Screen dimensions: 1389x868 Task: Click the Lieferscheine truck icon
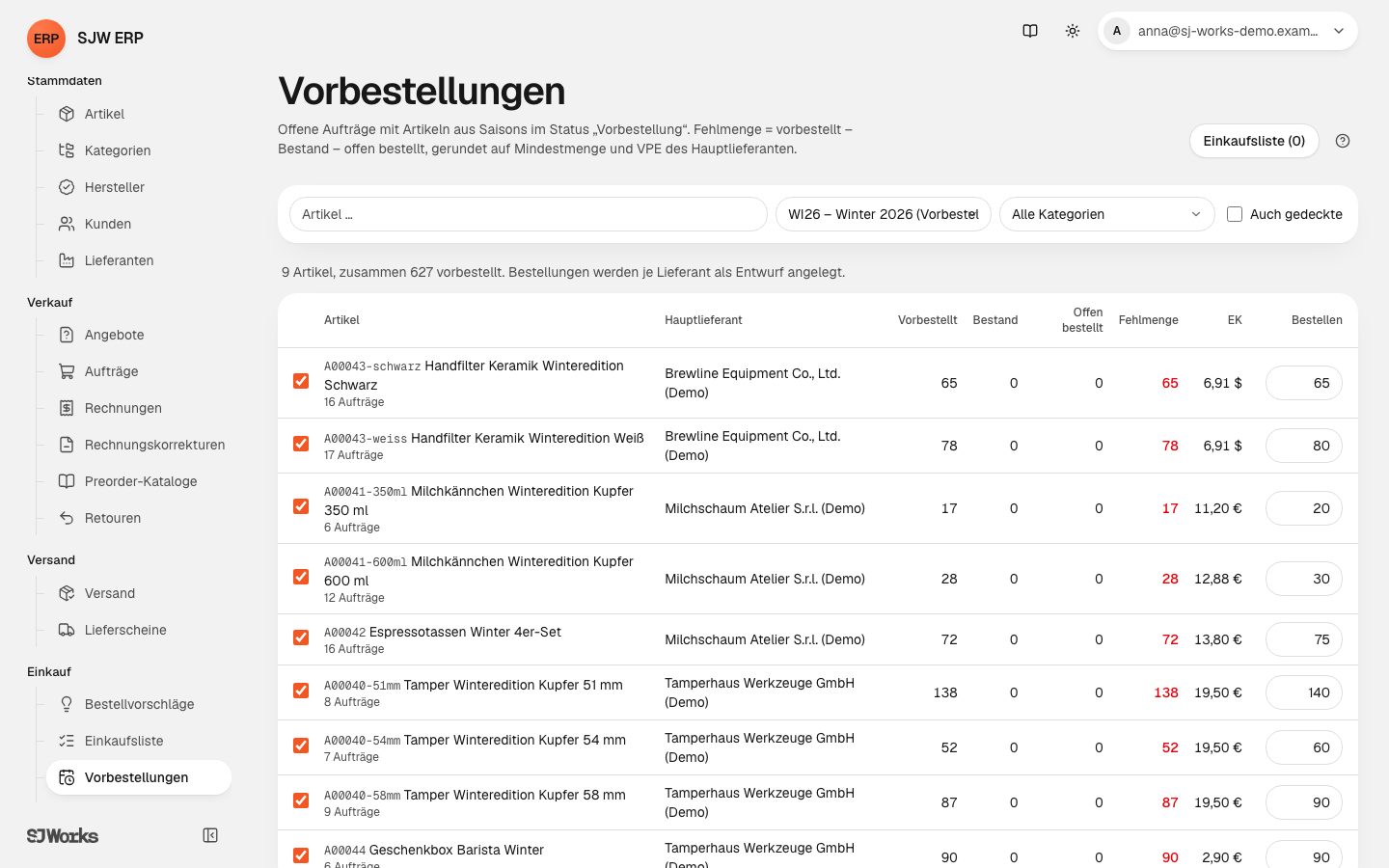tap(67, 630)
